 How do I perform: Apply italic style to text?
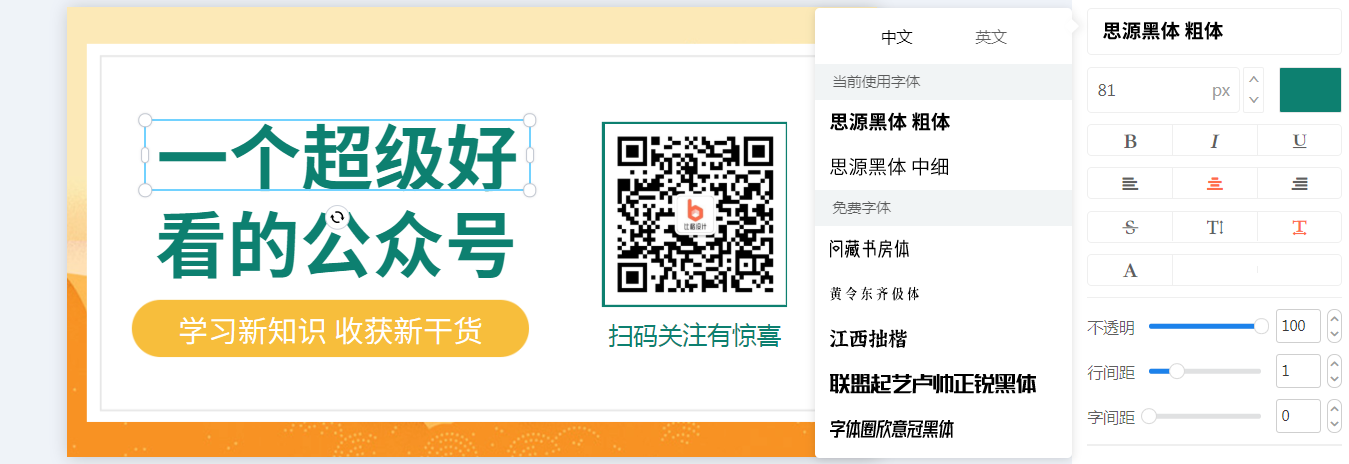[x=1214, y=141]
